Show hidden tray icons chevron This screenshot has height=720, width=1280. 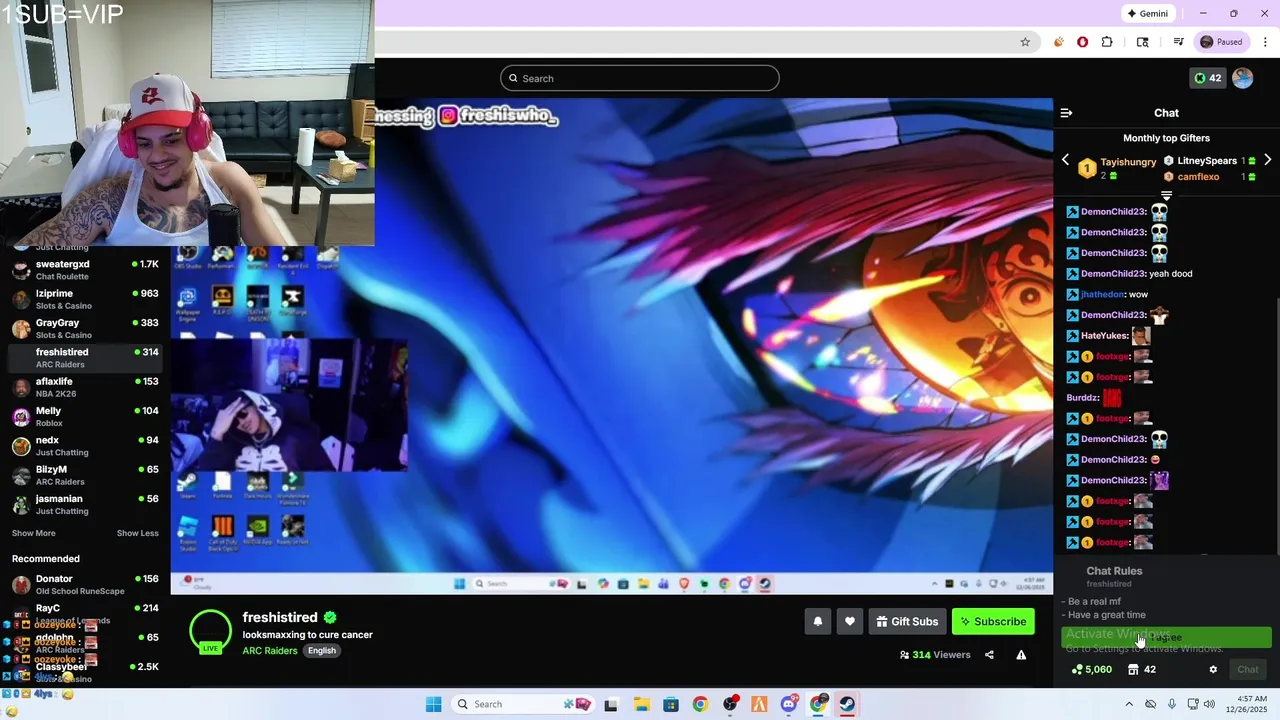click(1129, 704)
